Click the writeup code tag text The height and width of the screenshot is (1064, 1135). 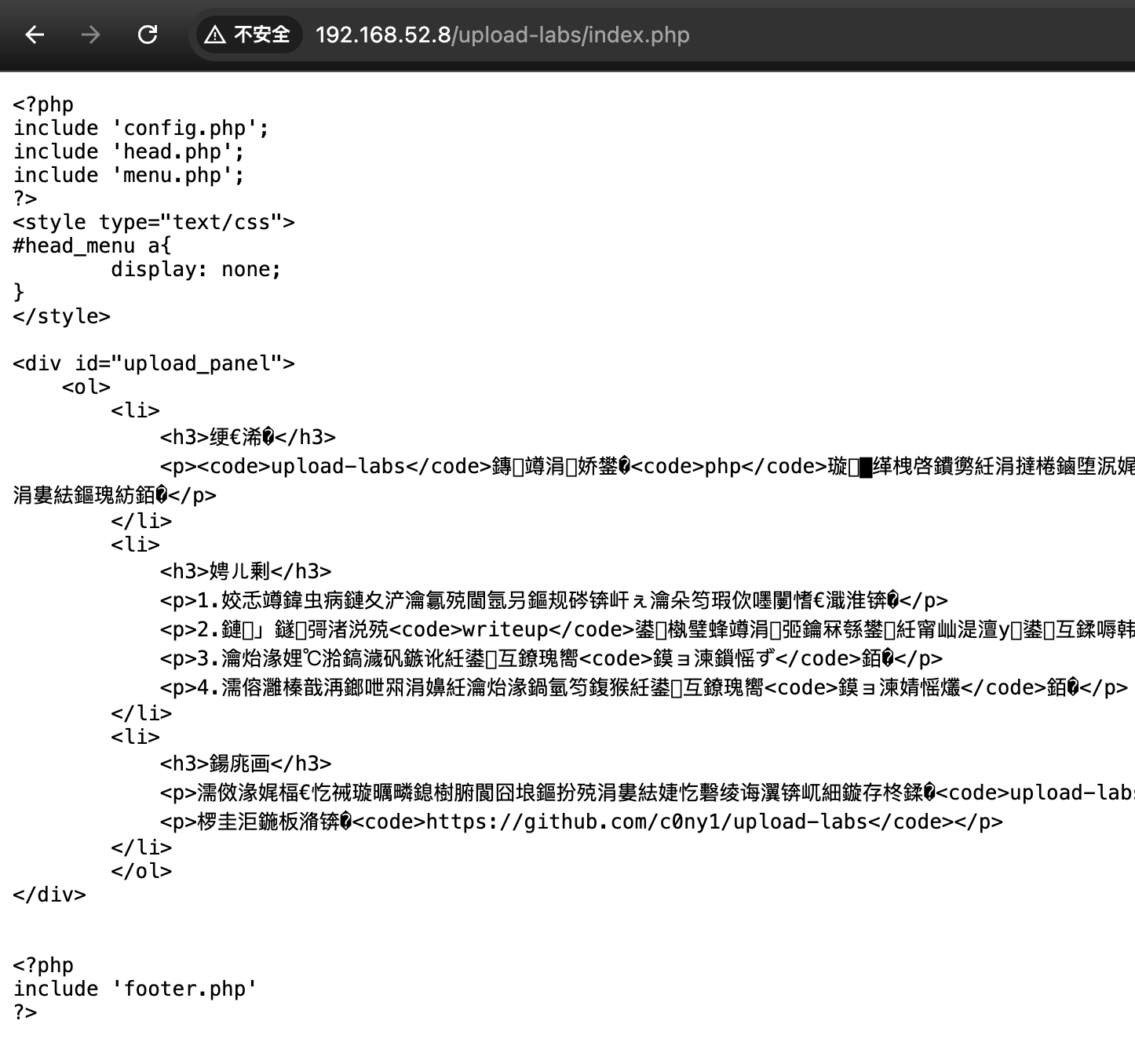coord(505,629)
